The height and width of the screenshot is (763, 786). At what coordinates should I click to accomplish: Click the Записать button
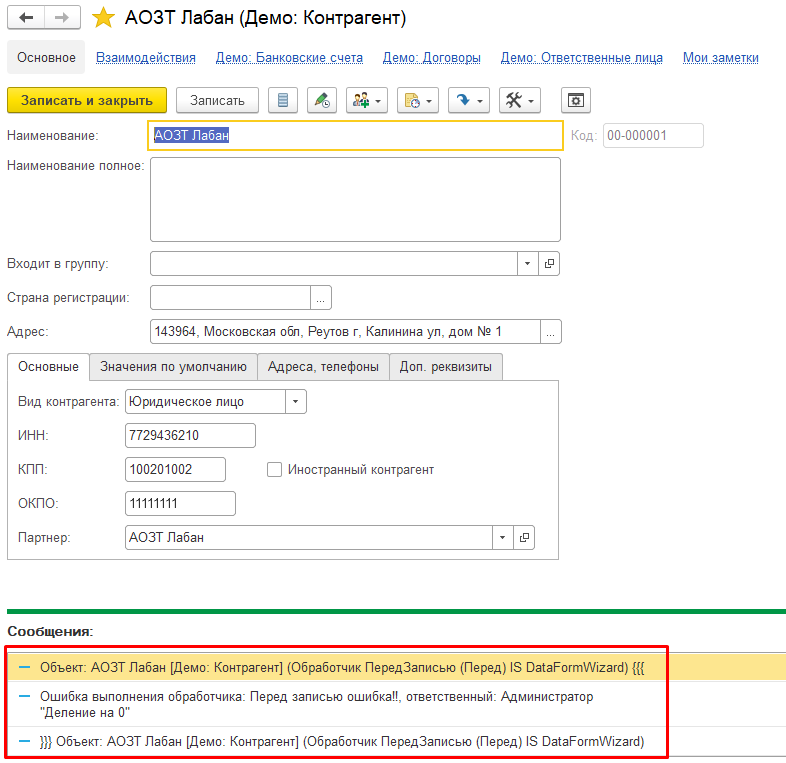(217, 100)
